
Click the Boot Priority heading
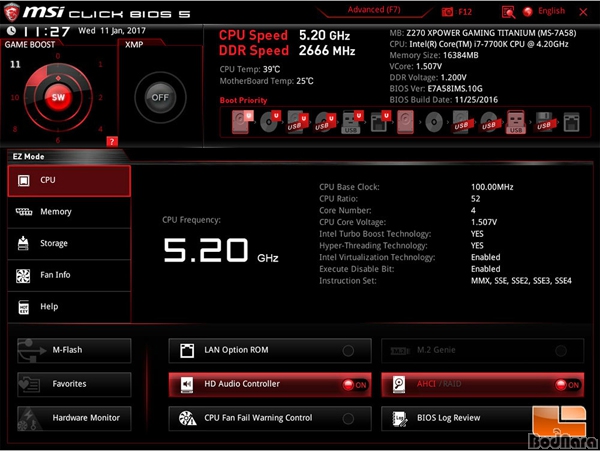point(243,100)
